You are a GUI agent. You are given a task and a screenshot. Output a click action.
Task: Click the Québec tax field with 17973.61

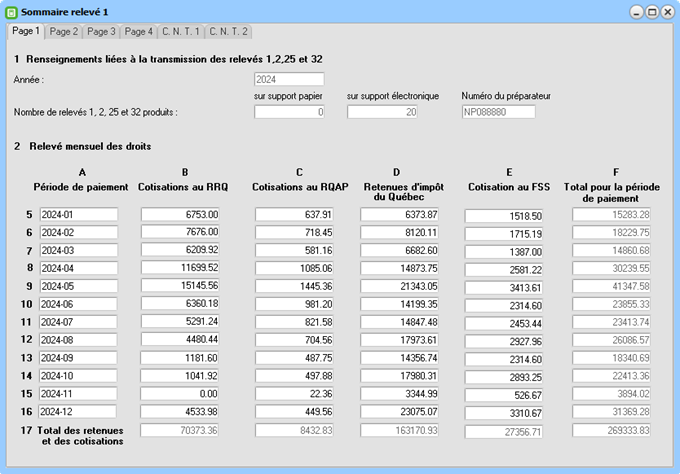pos(399,340)
